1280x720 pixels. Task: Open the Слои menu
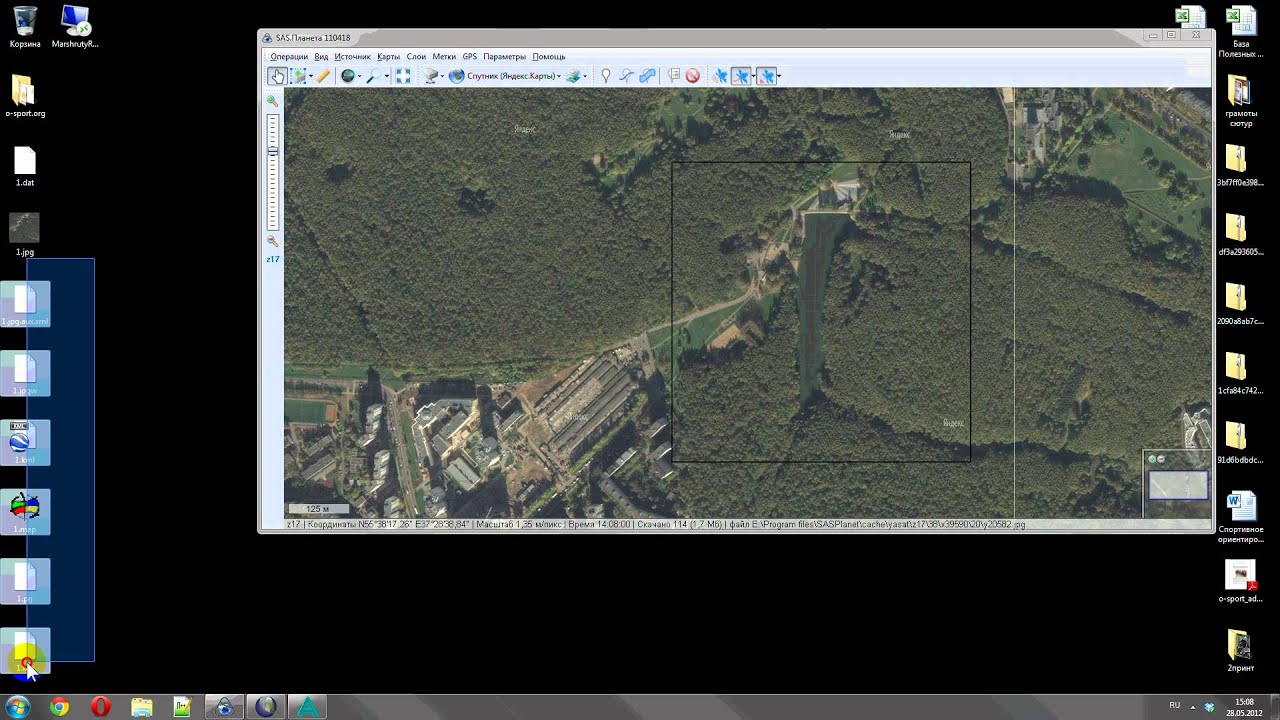tap(416, 57)
